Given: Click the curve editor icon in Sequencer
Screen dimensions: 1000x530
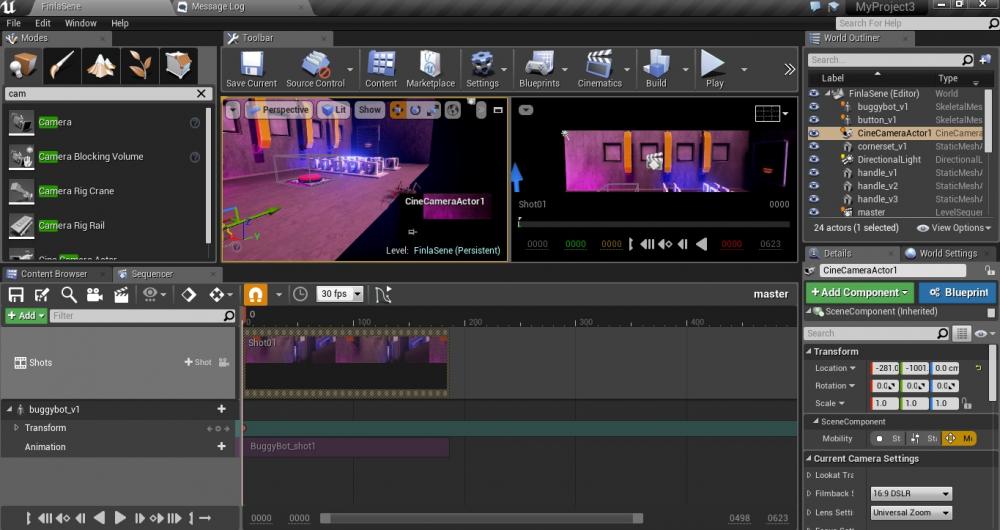Looking at the screenshot, I should point(383,294).
